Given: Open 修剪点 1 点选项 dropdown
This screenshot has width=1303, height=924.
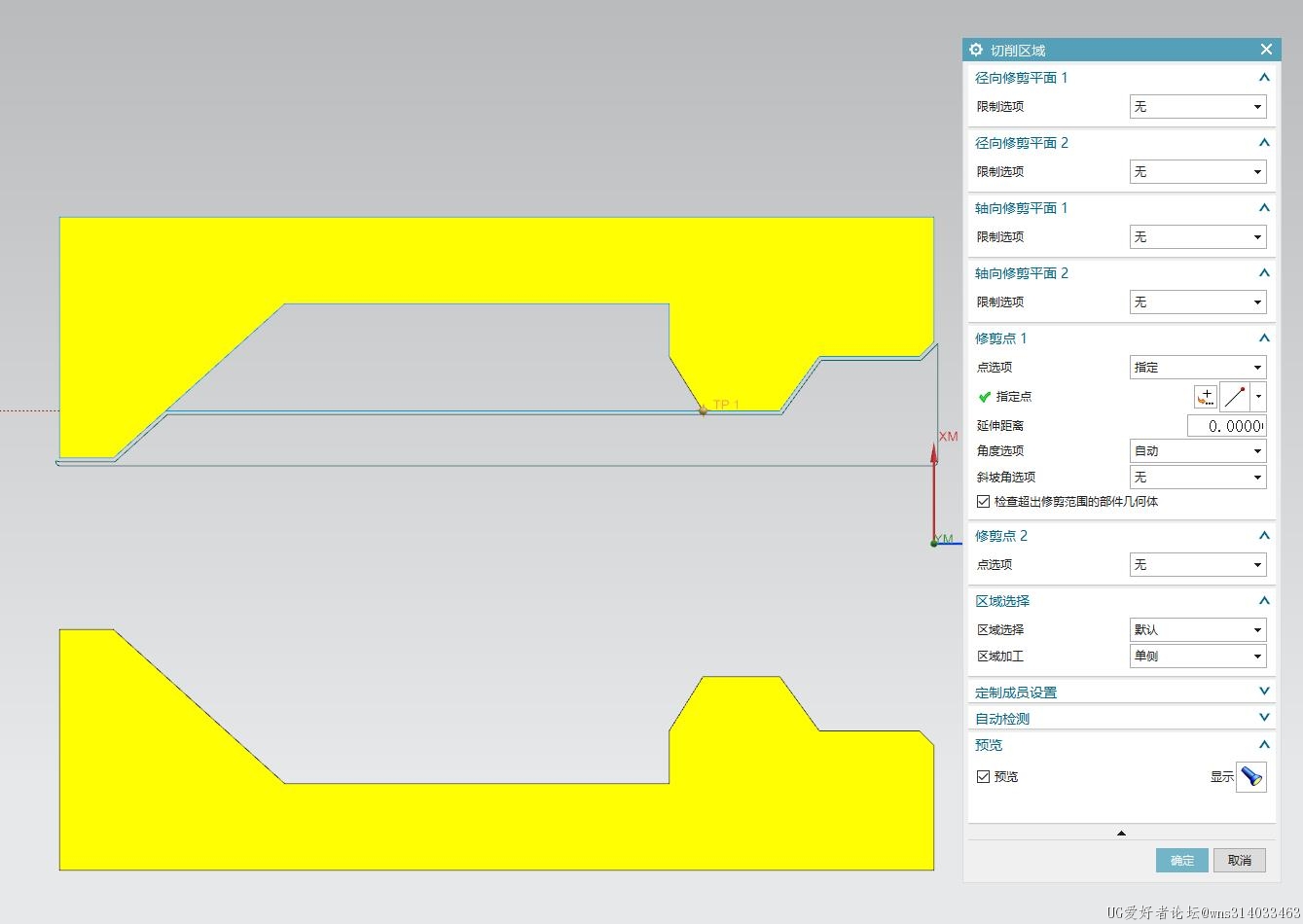Looking at the screenshot, I should tap(1198, 368).
